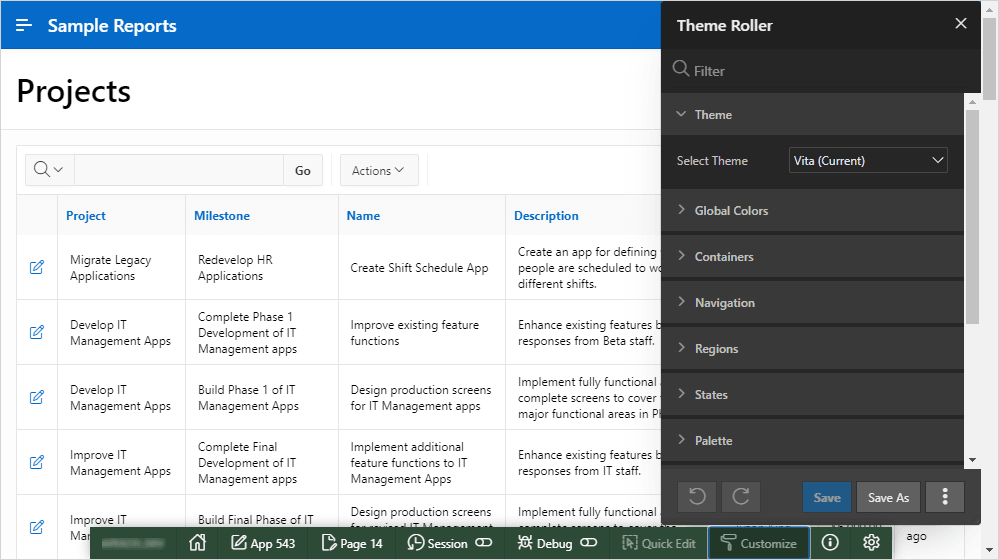
Task: Open search column selector magnifier dropdown
Action: (x=48, y=170)
